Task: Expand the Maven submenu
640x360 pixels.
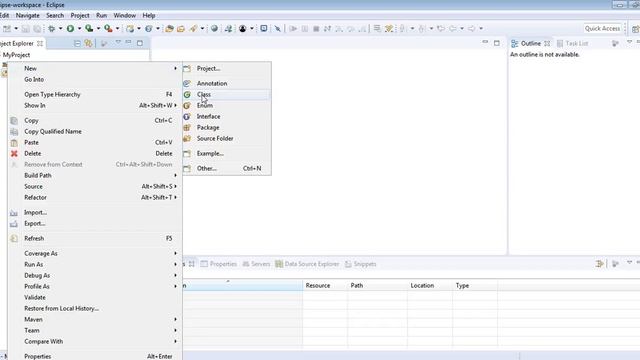Action: [x=96, y=320]
